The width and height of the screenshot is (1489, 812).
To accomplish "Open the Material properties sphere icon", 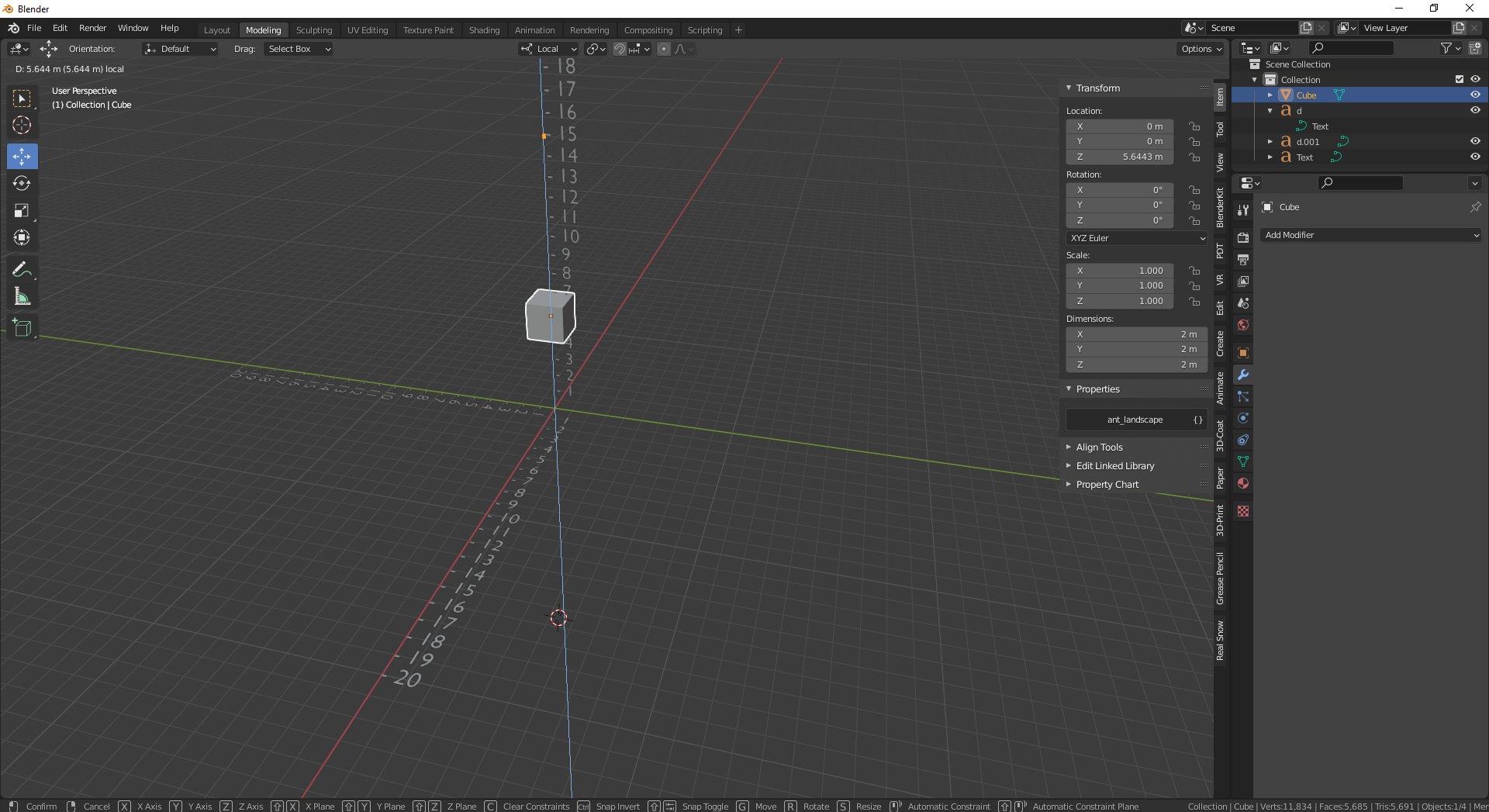I will point(1243,483).
